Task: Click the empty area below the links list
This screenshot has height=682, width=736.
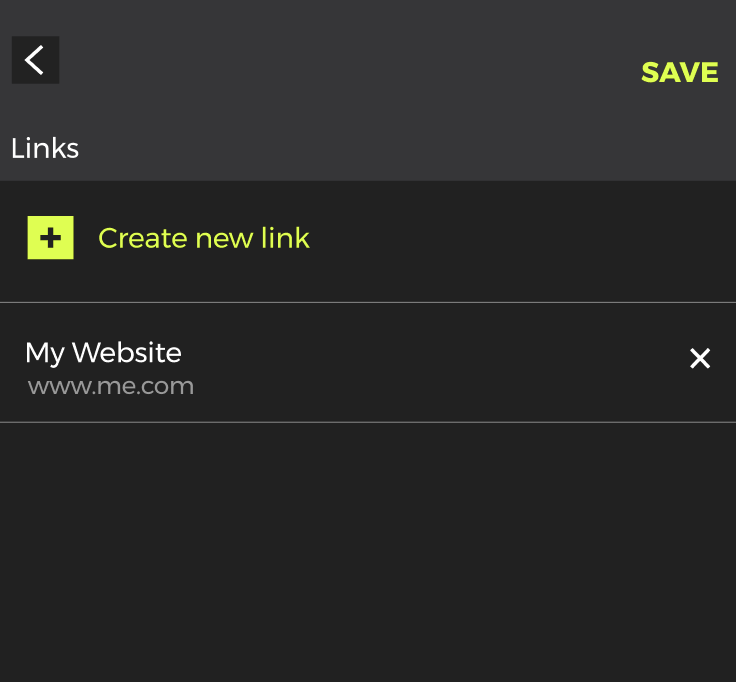Action: coord(368,552)
